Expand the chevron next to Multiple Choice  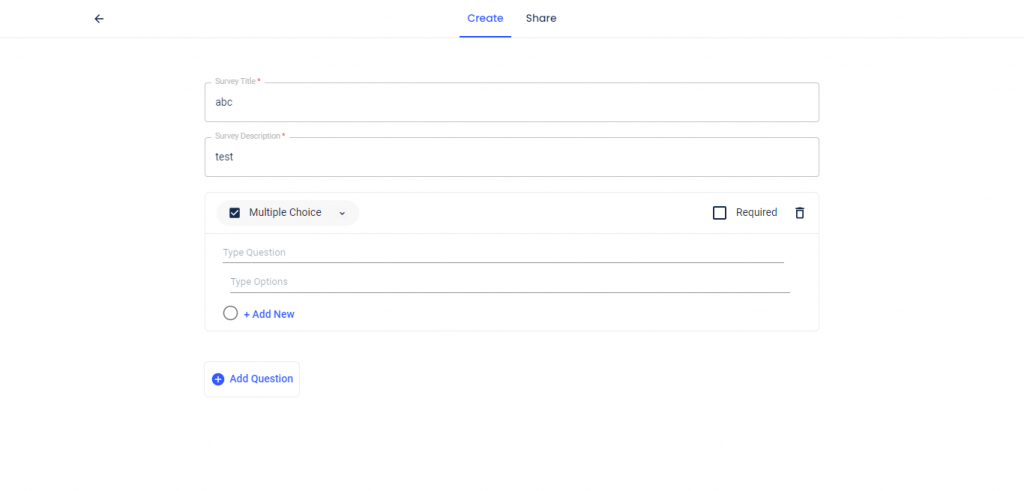click(x=342, y=214)
